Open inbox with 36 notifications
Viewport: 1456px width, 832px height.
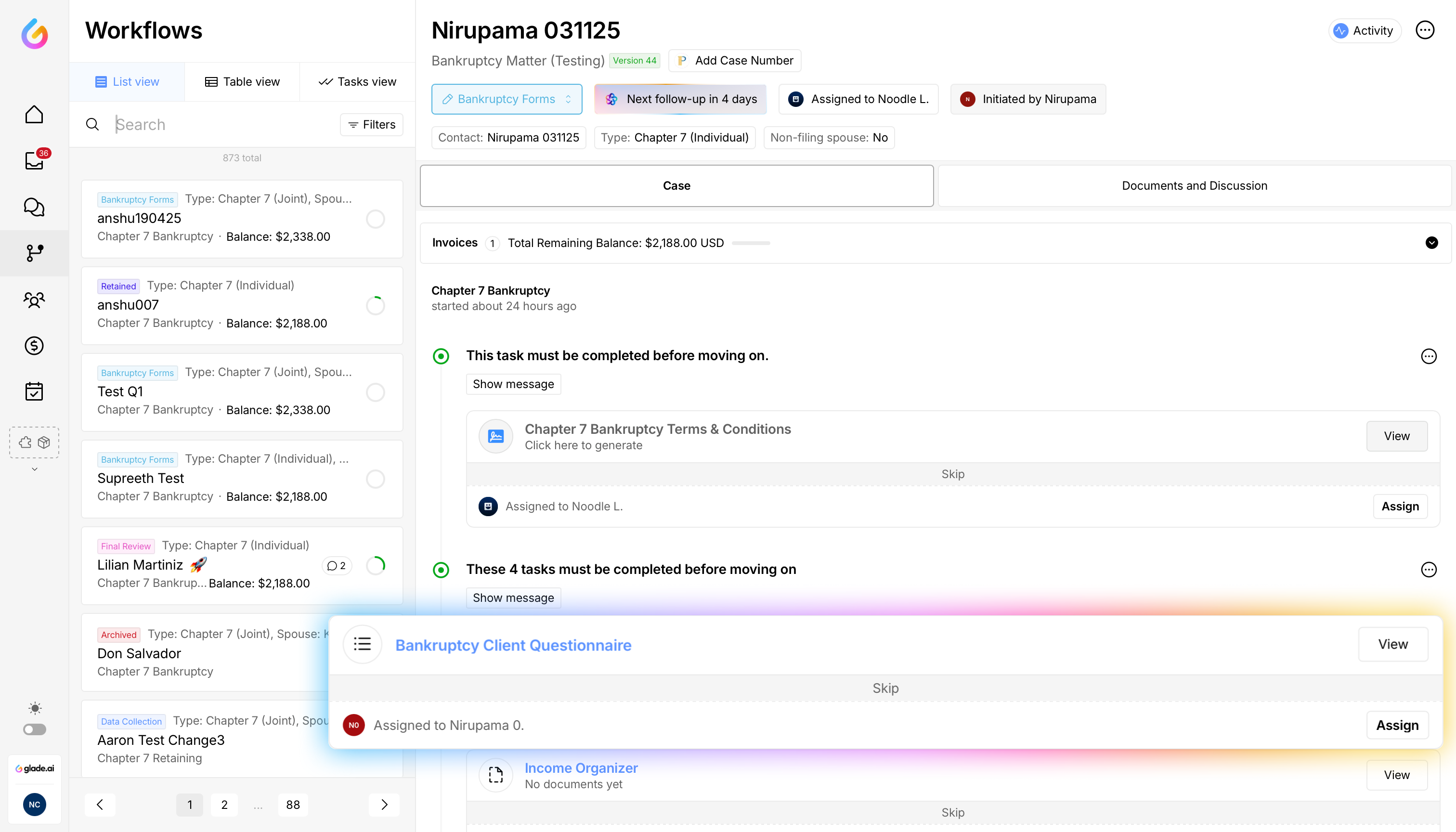34,160
